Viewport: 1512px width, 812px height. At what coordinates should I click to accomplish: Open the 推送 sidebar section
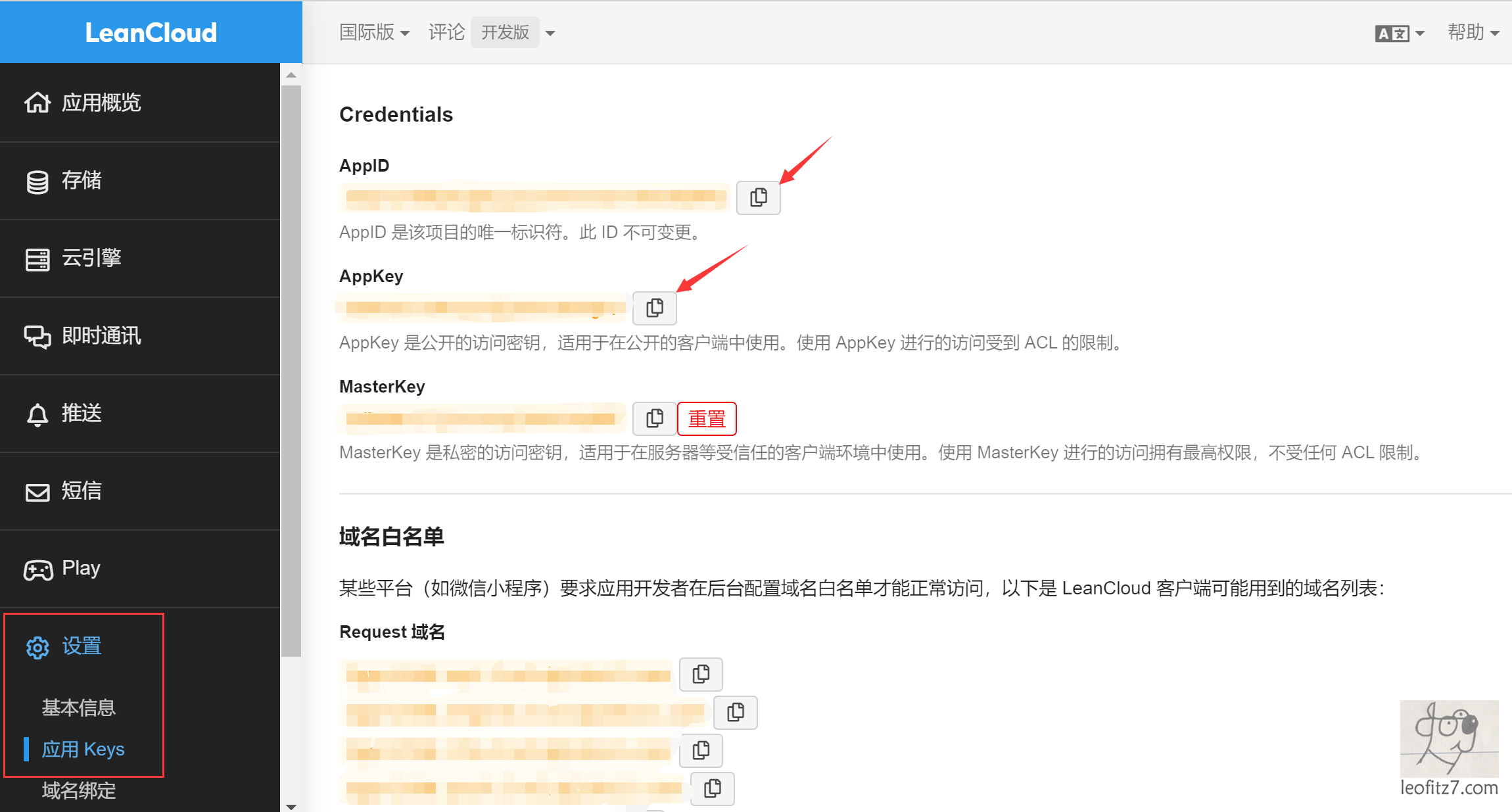tap(81, 413)
